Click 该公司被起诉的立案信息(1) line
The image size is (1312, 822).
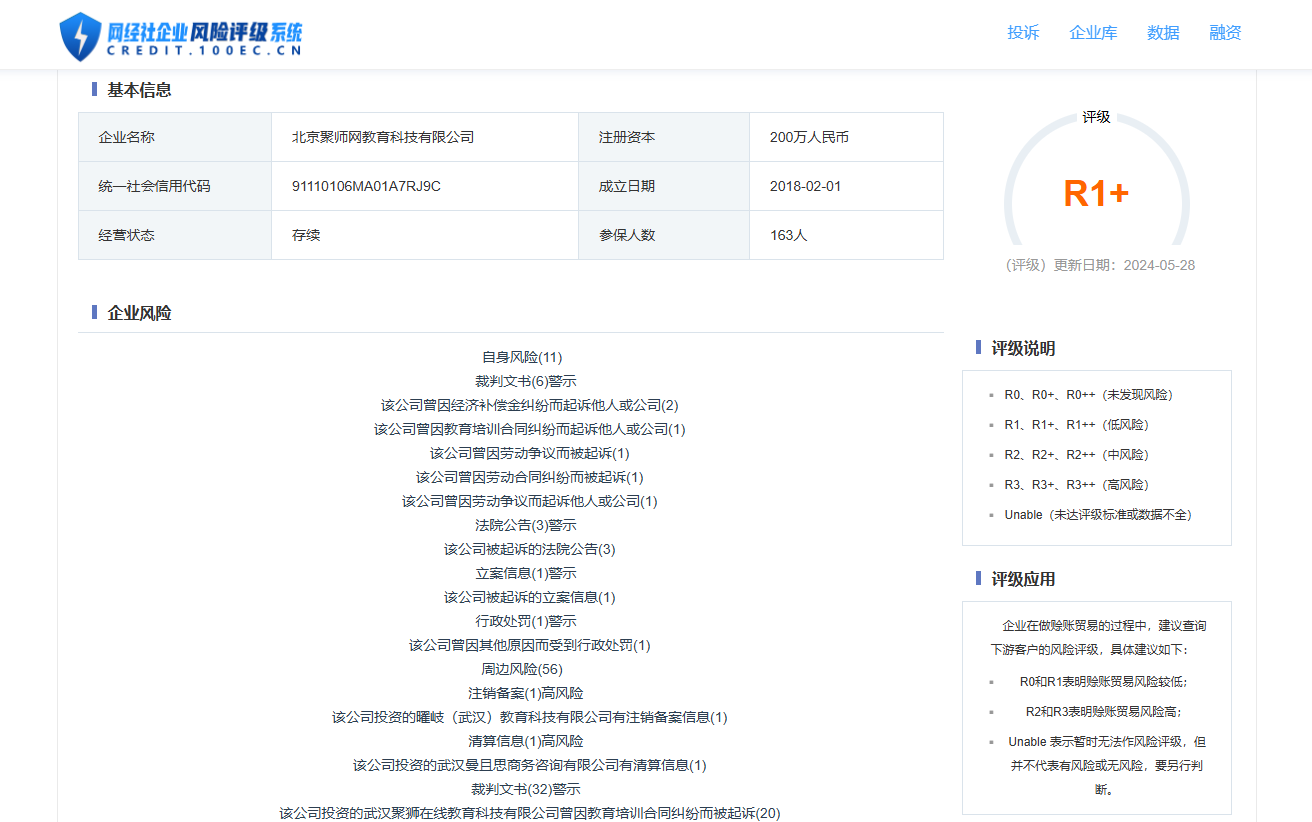pyautogui.click(x=530, y=597)
